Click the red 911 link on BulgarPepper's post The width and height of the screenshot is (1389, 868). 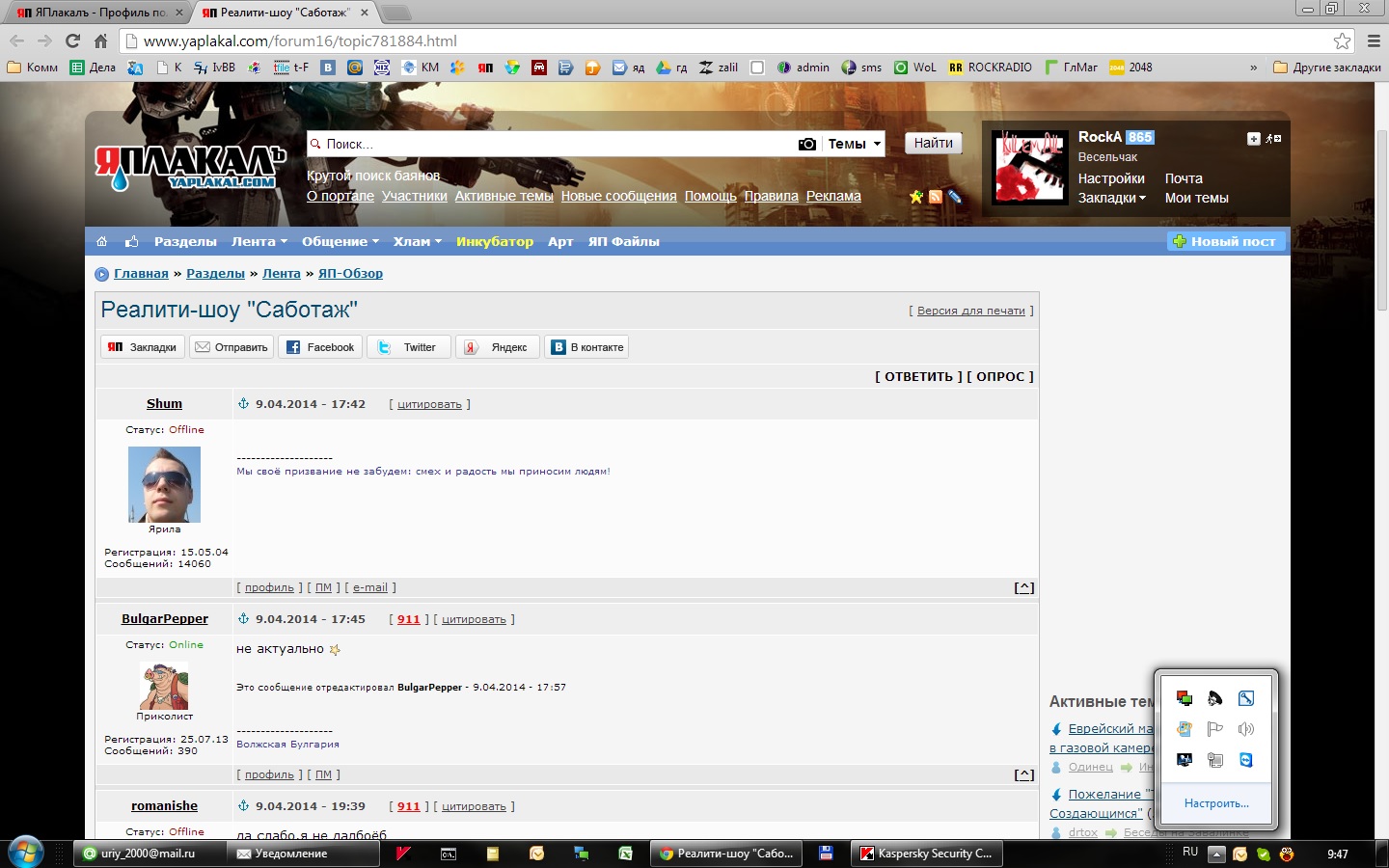[x=409, y=618]
